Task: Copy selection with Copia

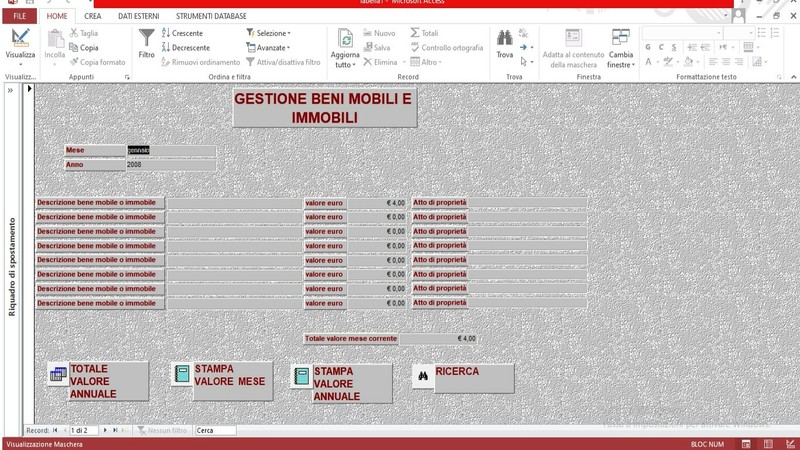Action: [x=84, y=47]
